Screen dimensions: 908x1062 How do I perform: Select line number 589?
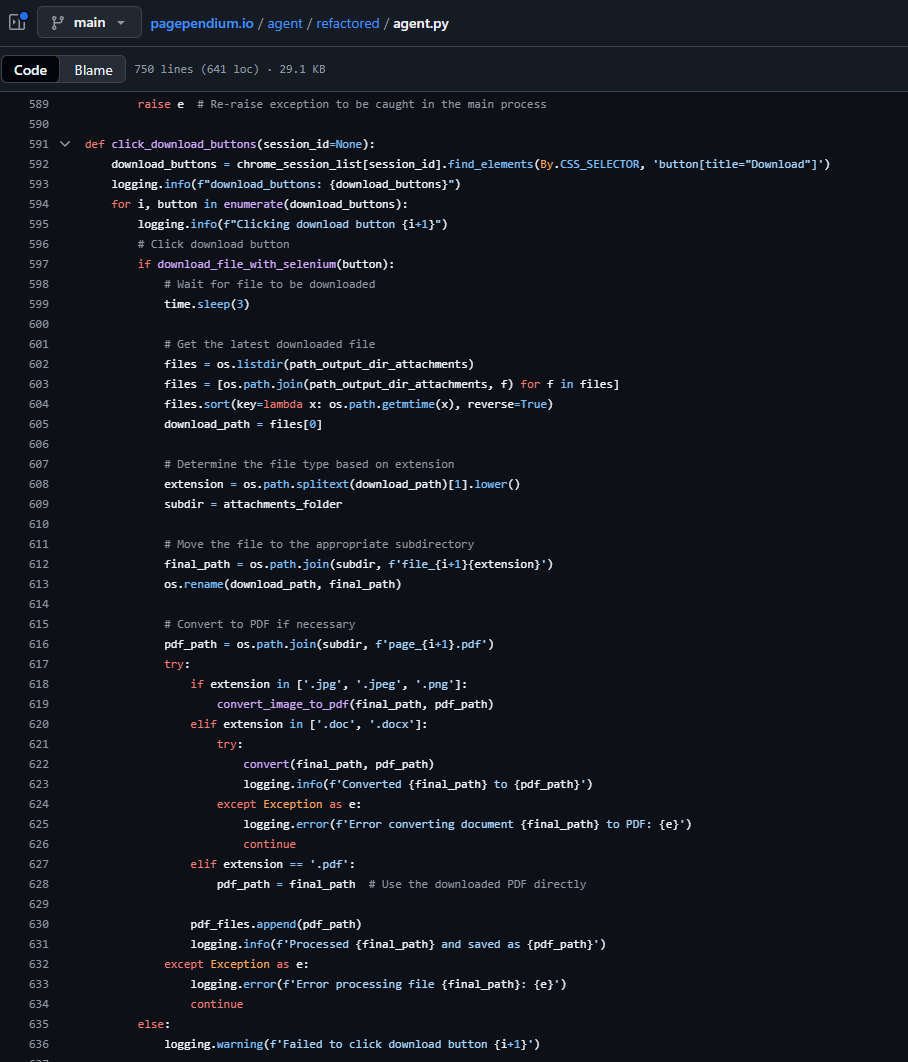(38, 104)
